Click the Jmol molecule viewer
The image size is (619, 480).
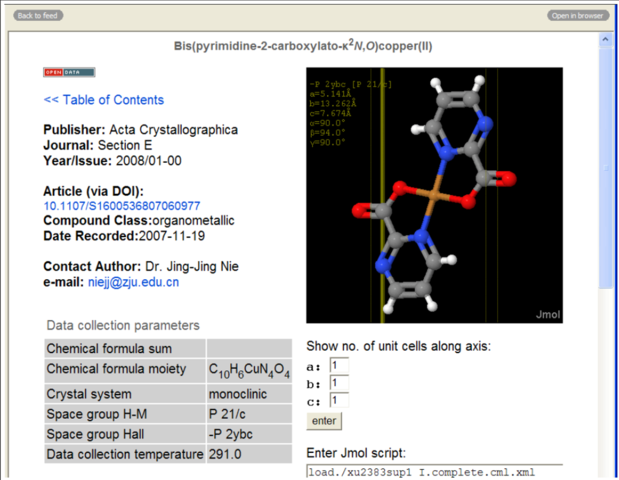click(x=434, y=195)
